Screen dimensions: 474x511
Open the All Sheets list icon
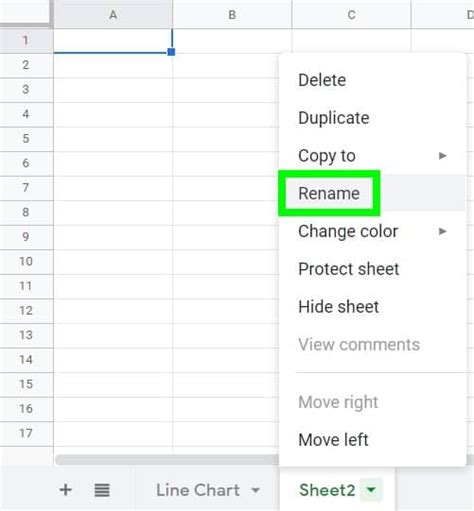[x=102, y=490]
